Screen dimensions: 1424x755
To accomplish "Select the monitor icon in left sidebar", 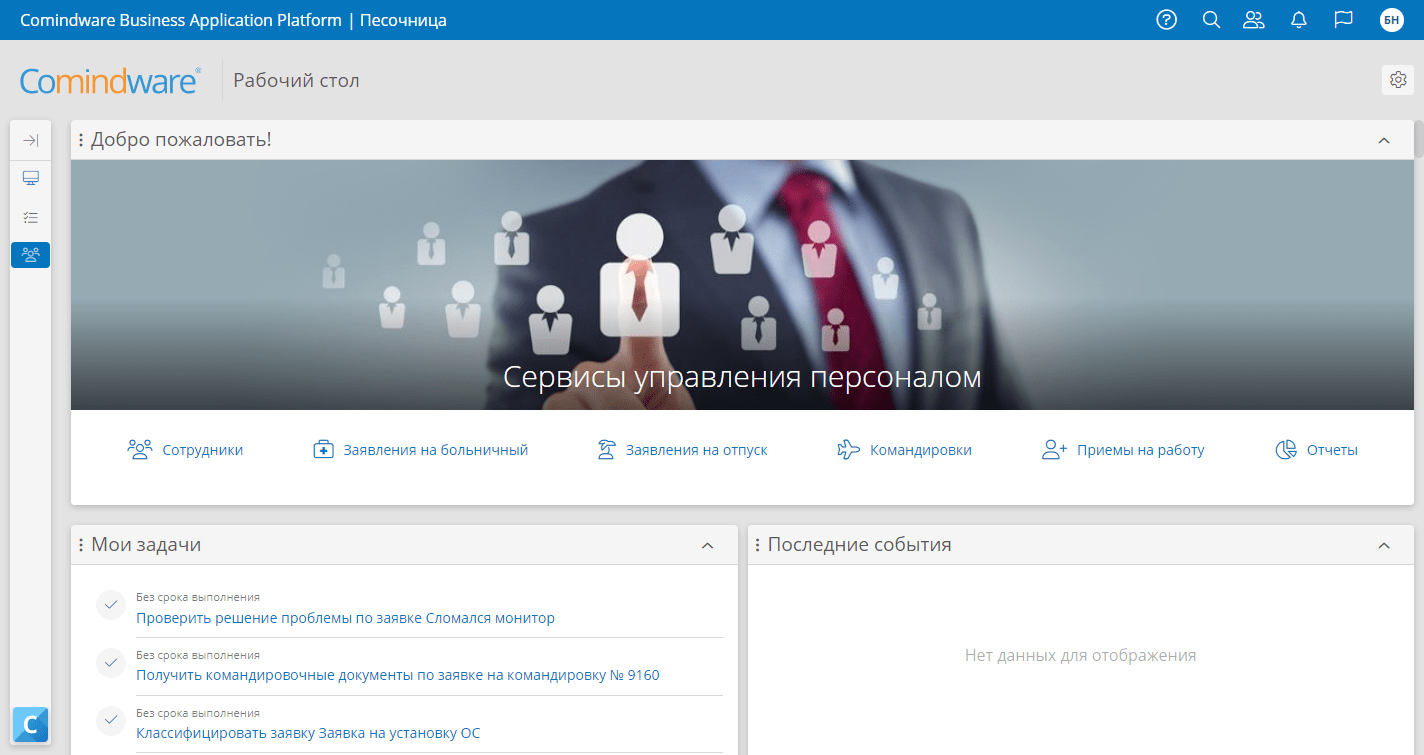I will [31, 178].
